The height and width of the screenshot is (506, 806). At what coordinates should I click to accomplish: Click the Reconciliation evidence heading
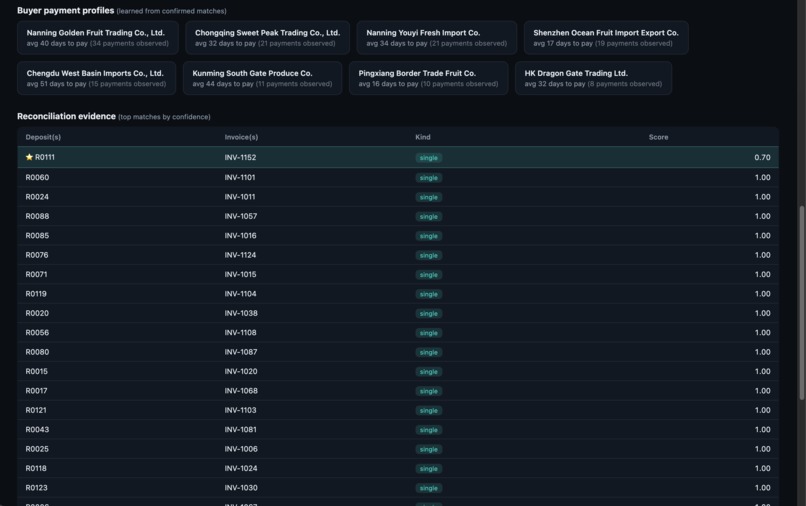[x=66, y=116]
